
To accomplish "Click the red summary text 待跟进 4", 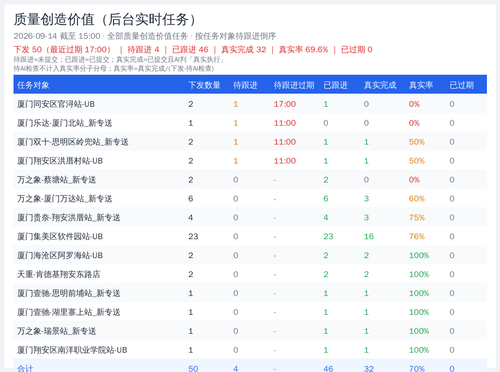I will tap(143, 50).
